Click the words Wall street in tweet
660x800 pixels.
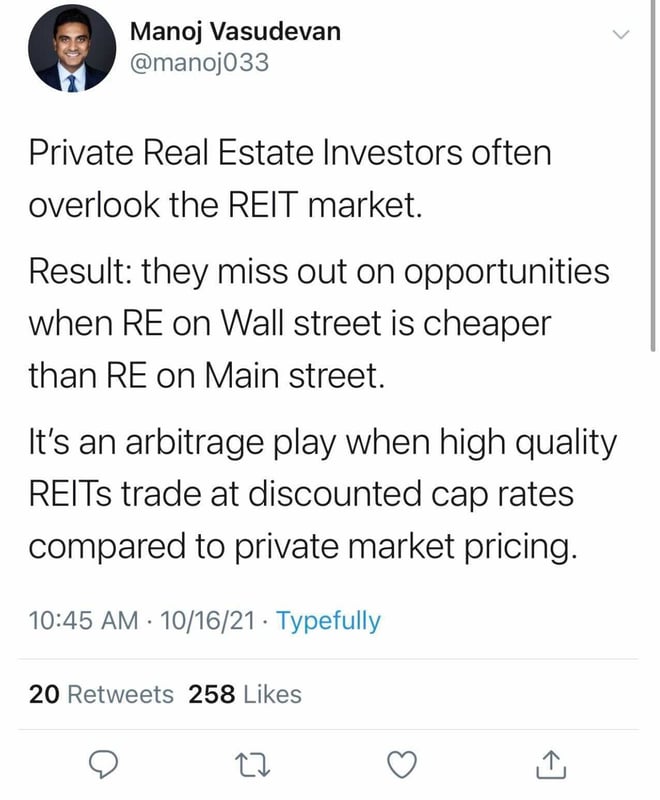coord(302,323)
